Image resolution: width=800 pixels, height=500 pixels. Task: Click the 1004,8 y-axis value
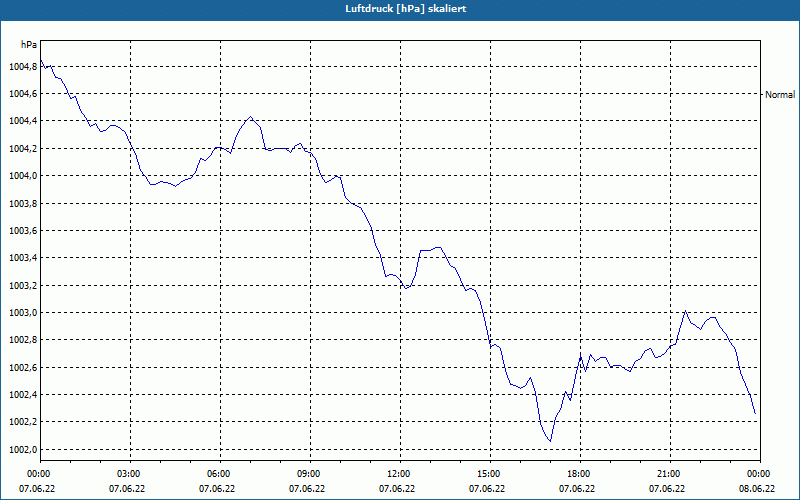[23, 67]
